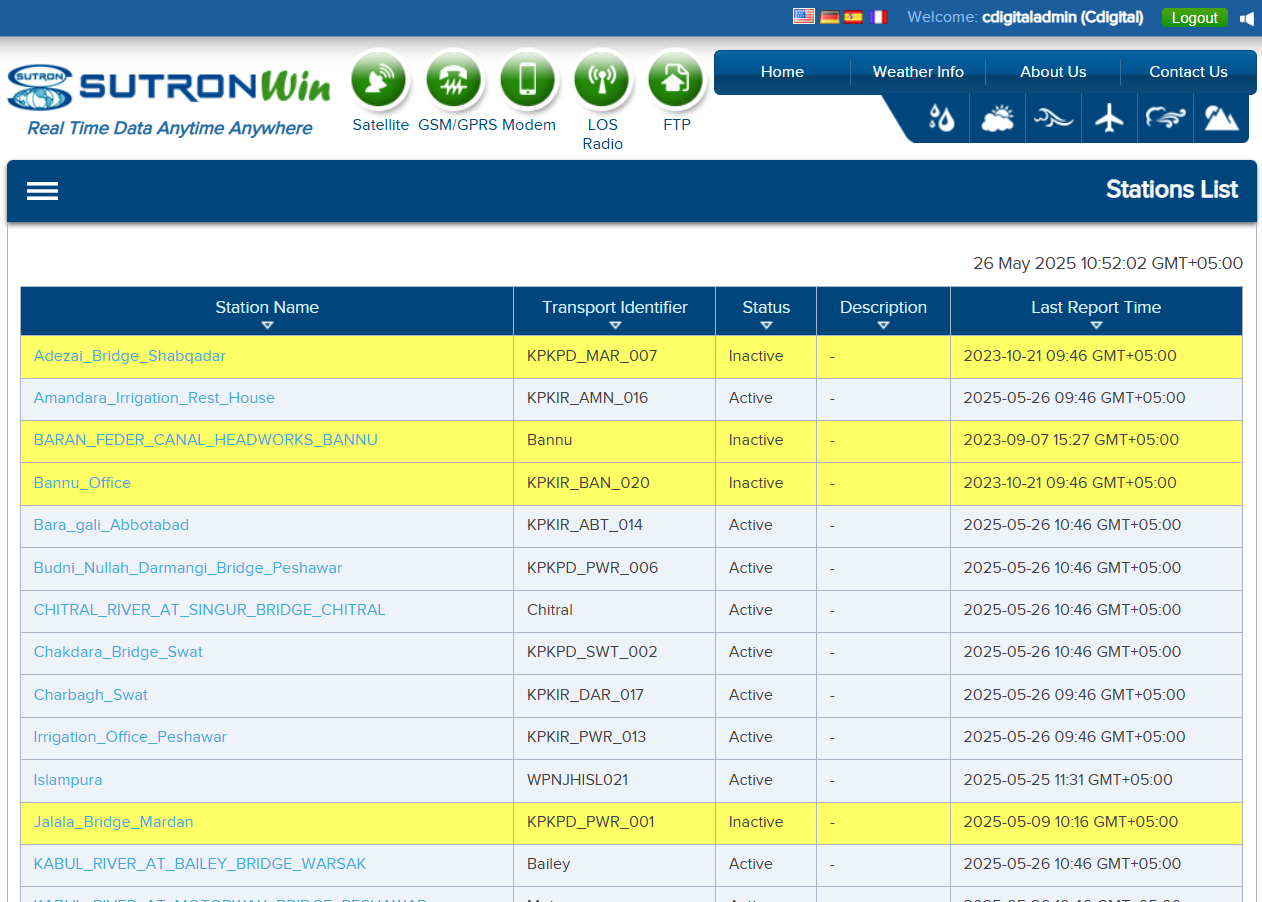Open the Chakdara_Bridge_Swat station link
Image resolution: width=1262 pixels, height=902 pixels.
point(118,652)
